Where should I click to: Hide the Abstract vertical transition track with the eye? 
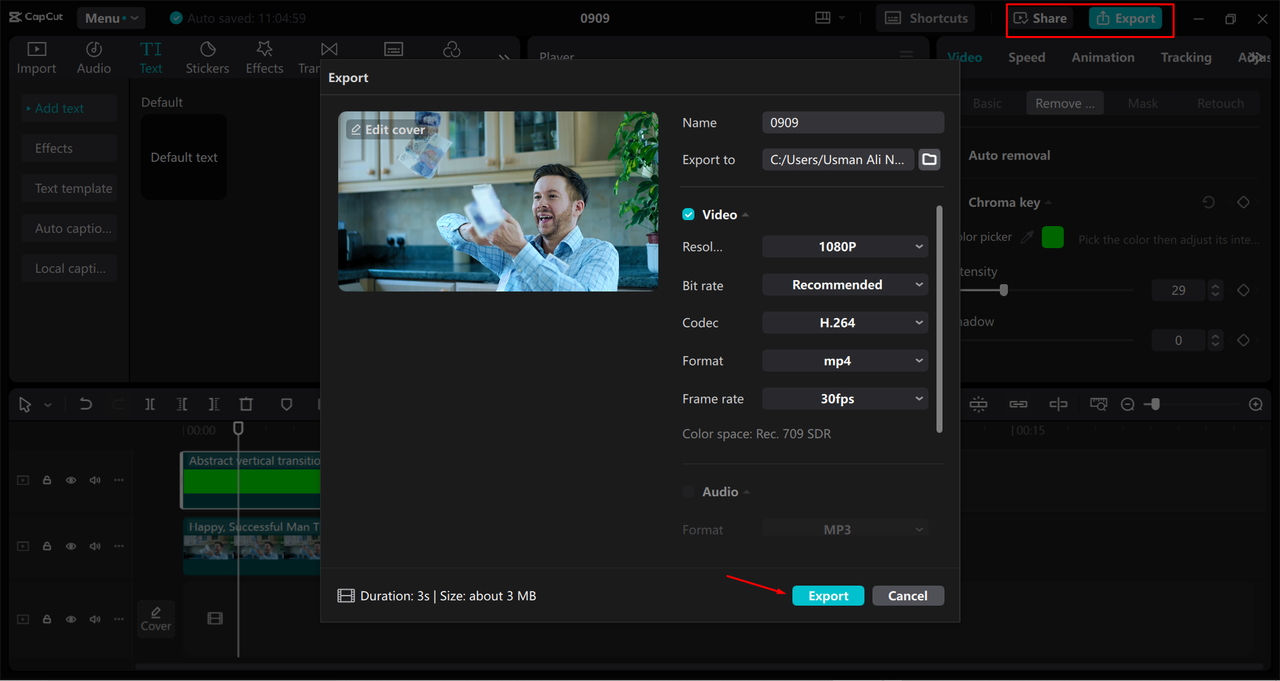[71, 480]
